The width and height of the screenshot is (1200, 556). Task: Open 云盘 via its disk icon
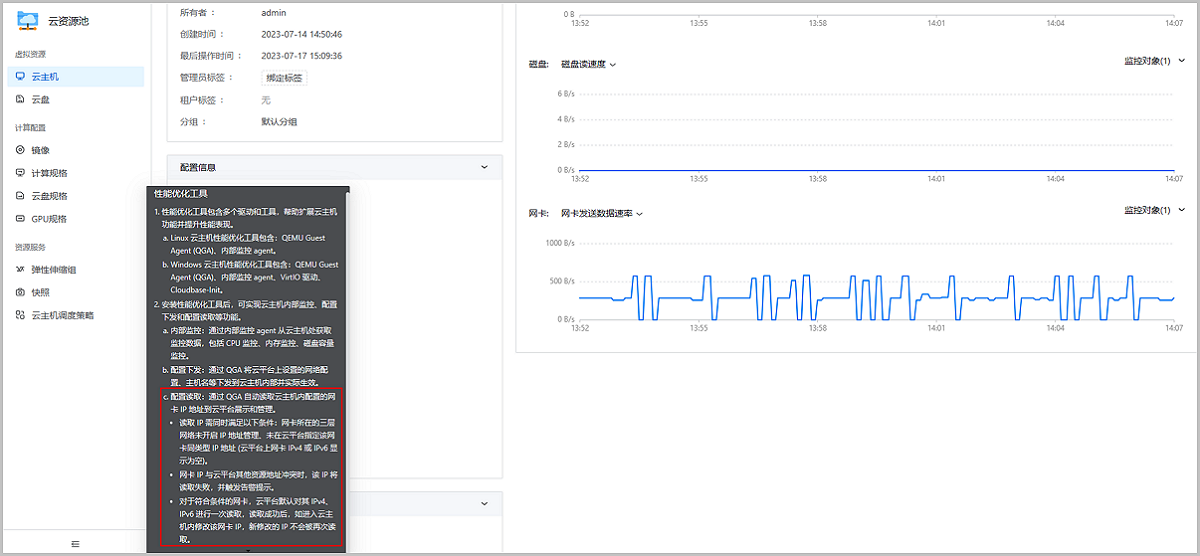20,99
